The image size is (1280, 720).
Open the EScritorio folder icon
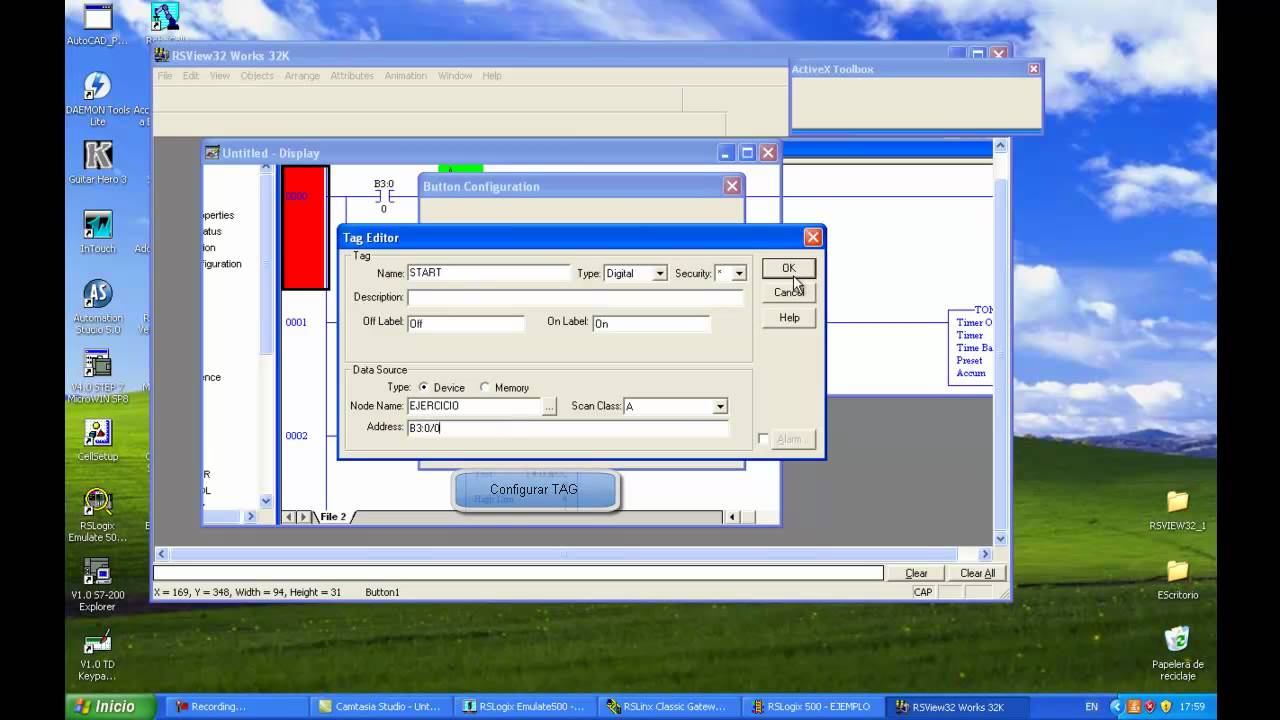pyautogui.click(x=1177, y=579)
